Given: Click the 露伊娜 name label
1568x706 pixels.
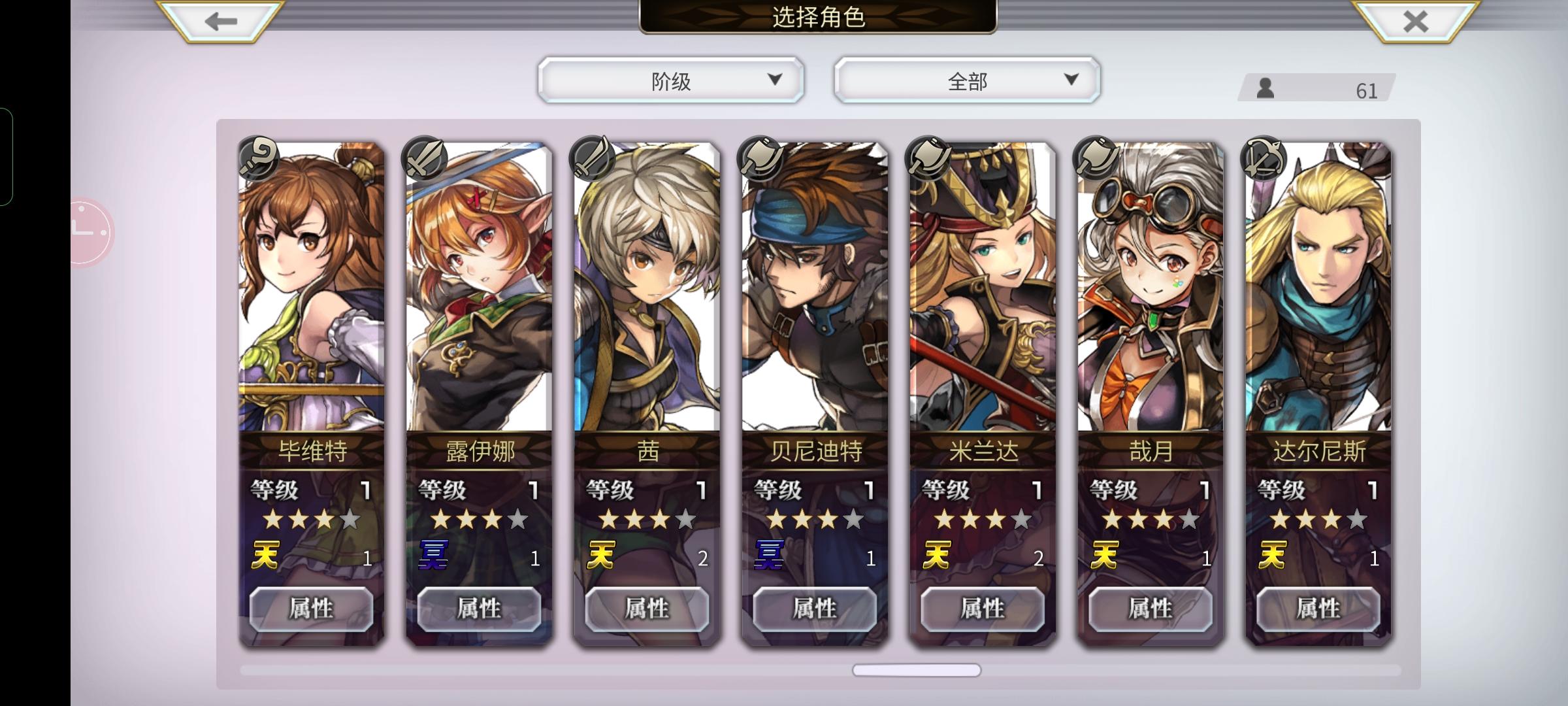Looking at the screenshot, I should (480, 451).
